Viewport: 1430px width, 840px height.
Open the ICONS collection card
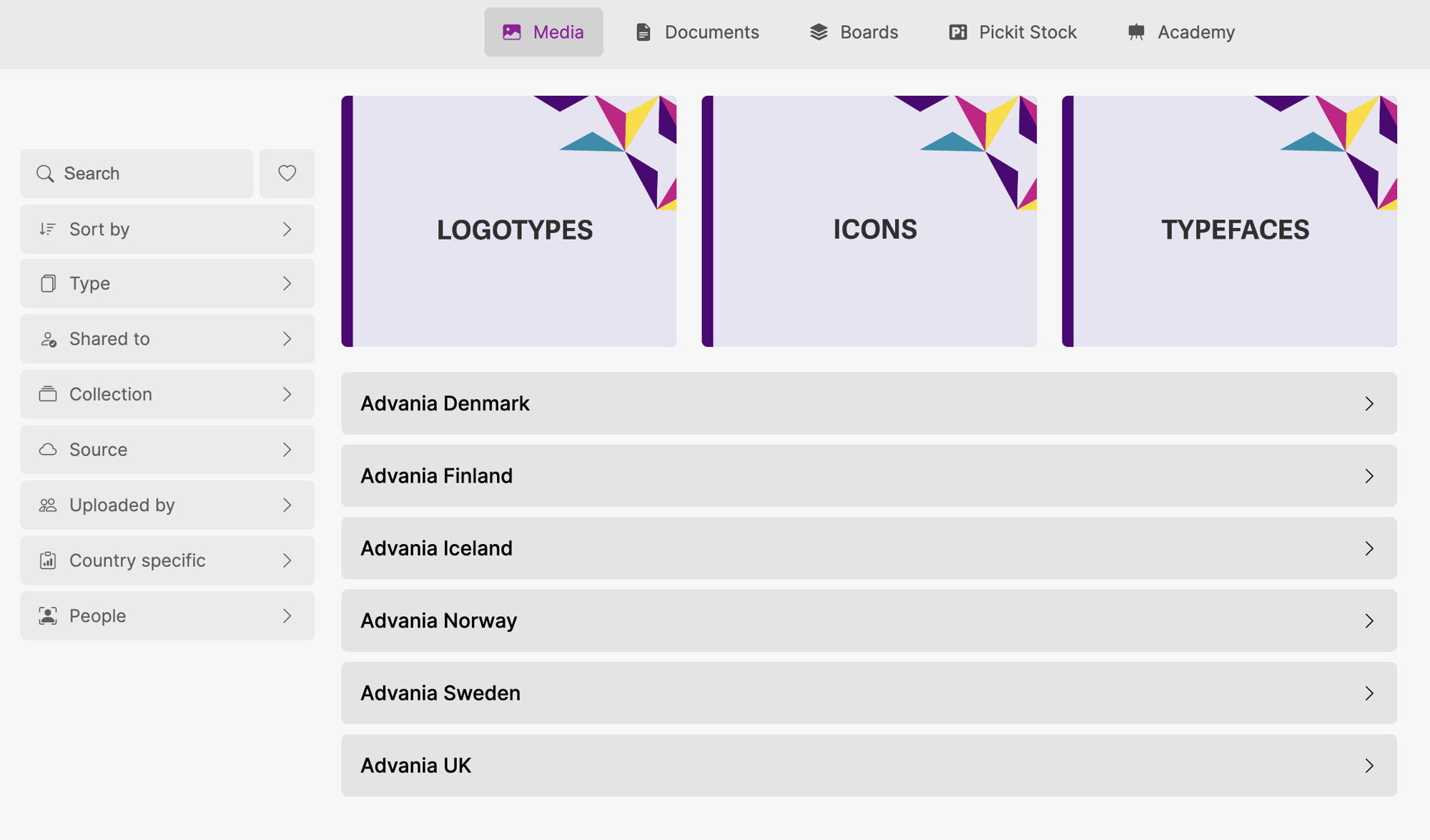[869, 222]
